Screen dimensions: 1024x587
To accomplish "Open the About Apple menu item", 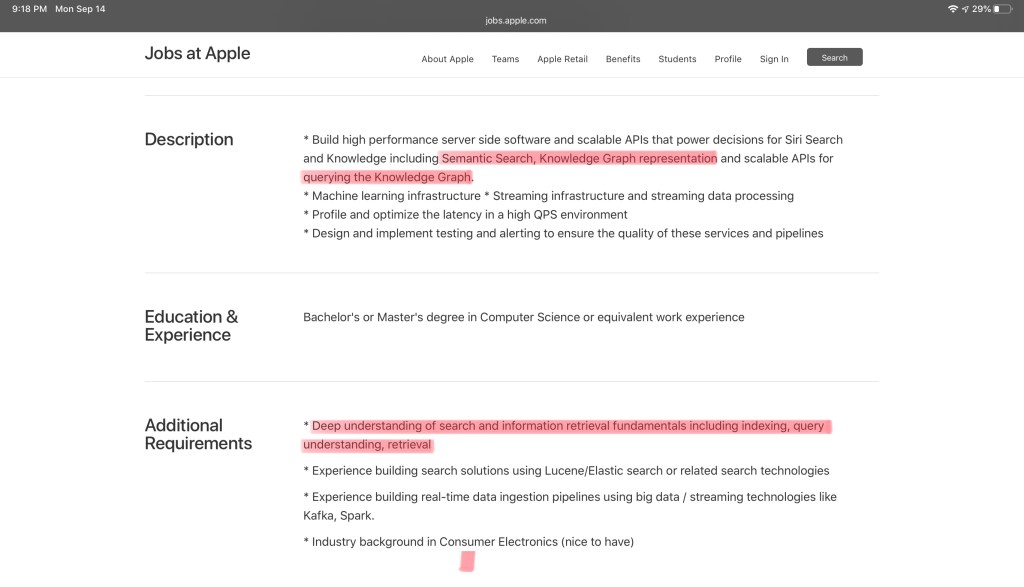I will (x=447, y=59).
